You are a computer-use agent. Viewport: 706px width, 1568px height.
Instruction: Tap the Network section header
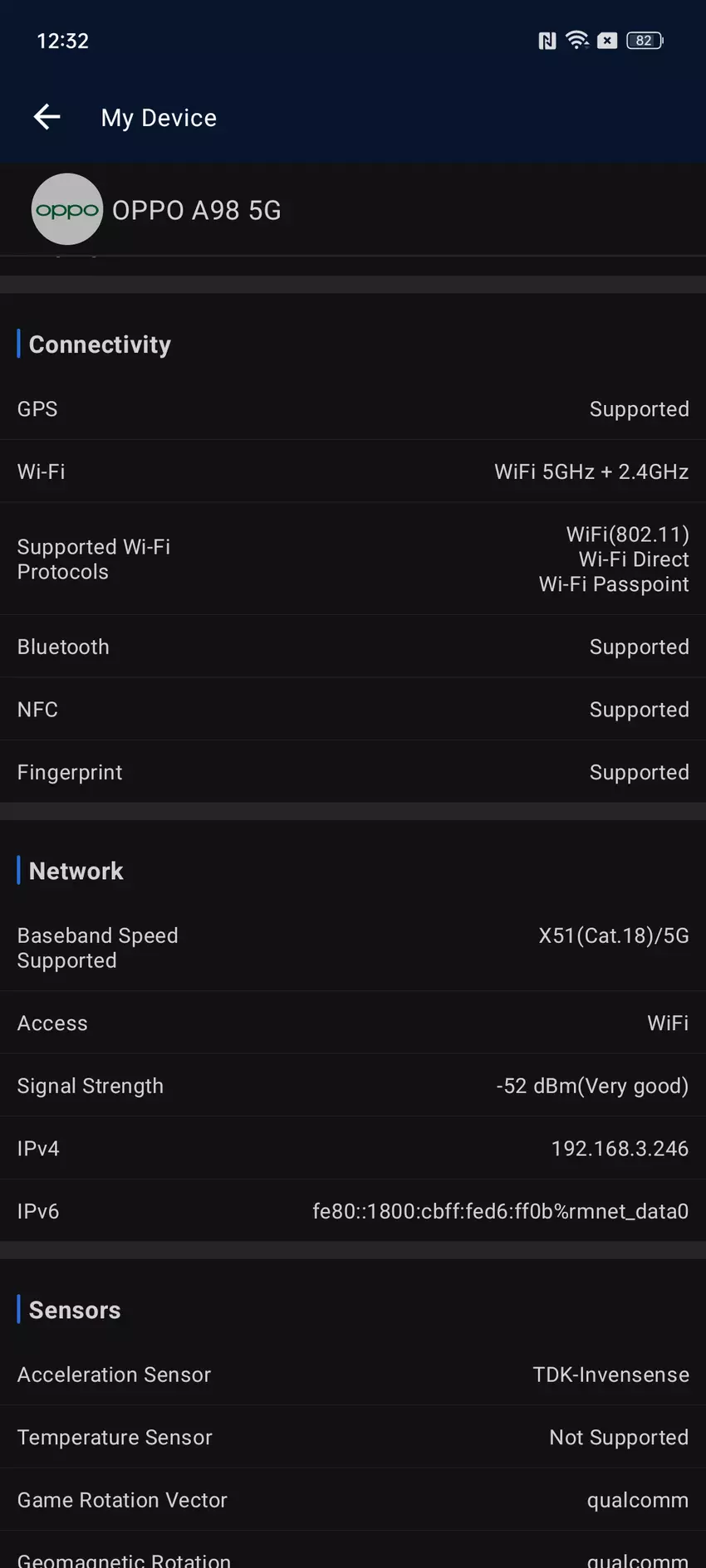click(76, 871)
